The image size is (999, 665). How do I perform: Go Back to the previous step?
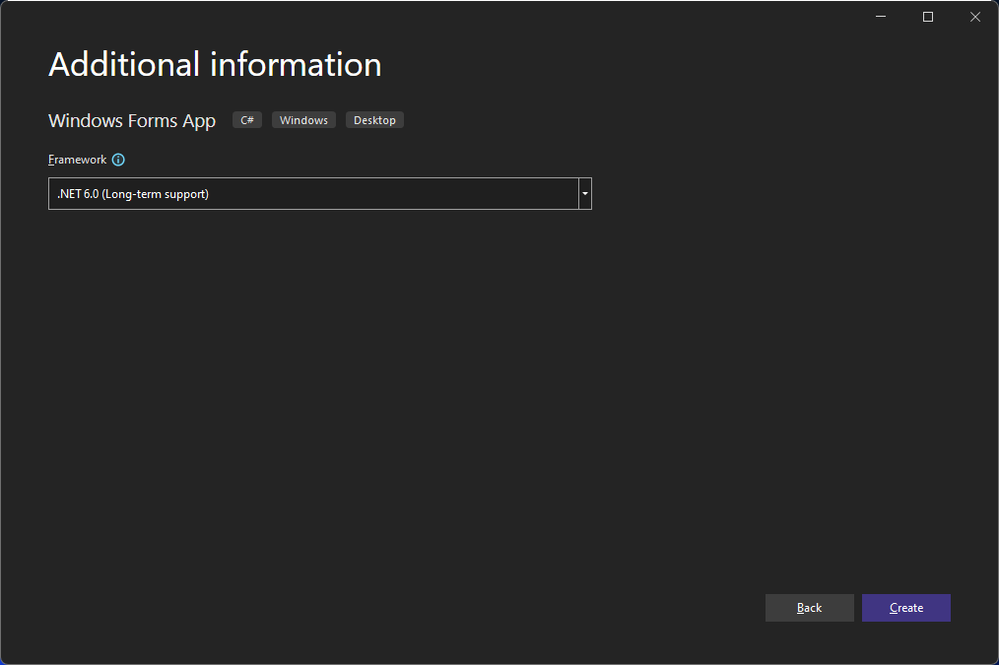(x=809, y=608)
